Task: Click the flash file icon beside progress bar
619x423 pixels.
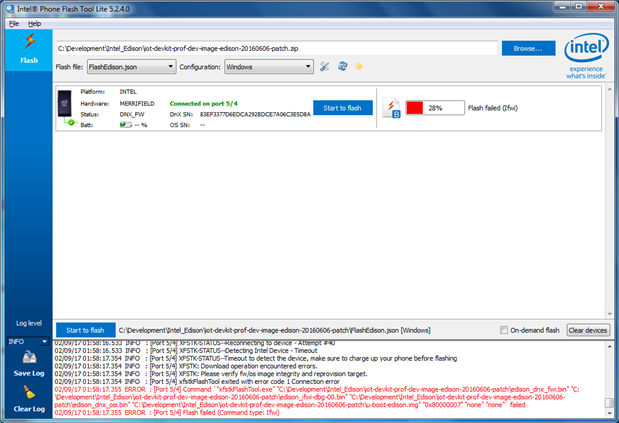Action: [x=392, y=108]
